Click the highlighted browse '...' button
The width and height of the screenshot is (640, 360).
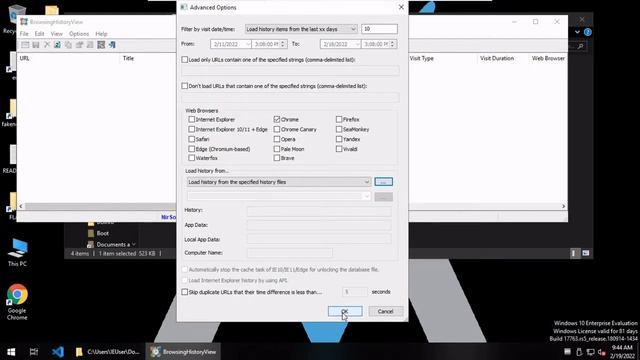pos(383,182)
